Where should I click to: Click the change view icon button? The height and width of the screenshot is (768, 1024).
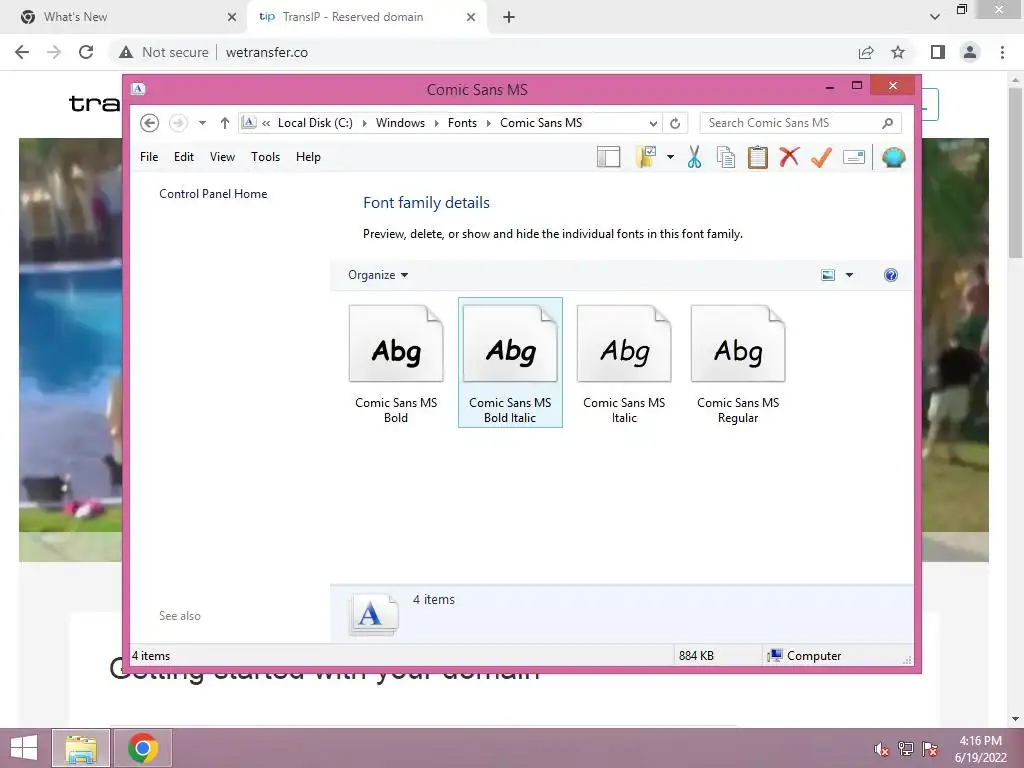pos(828,275)
